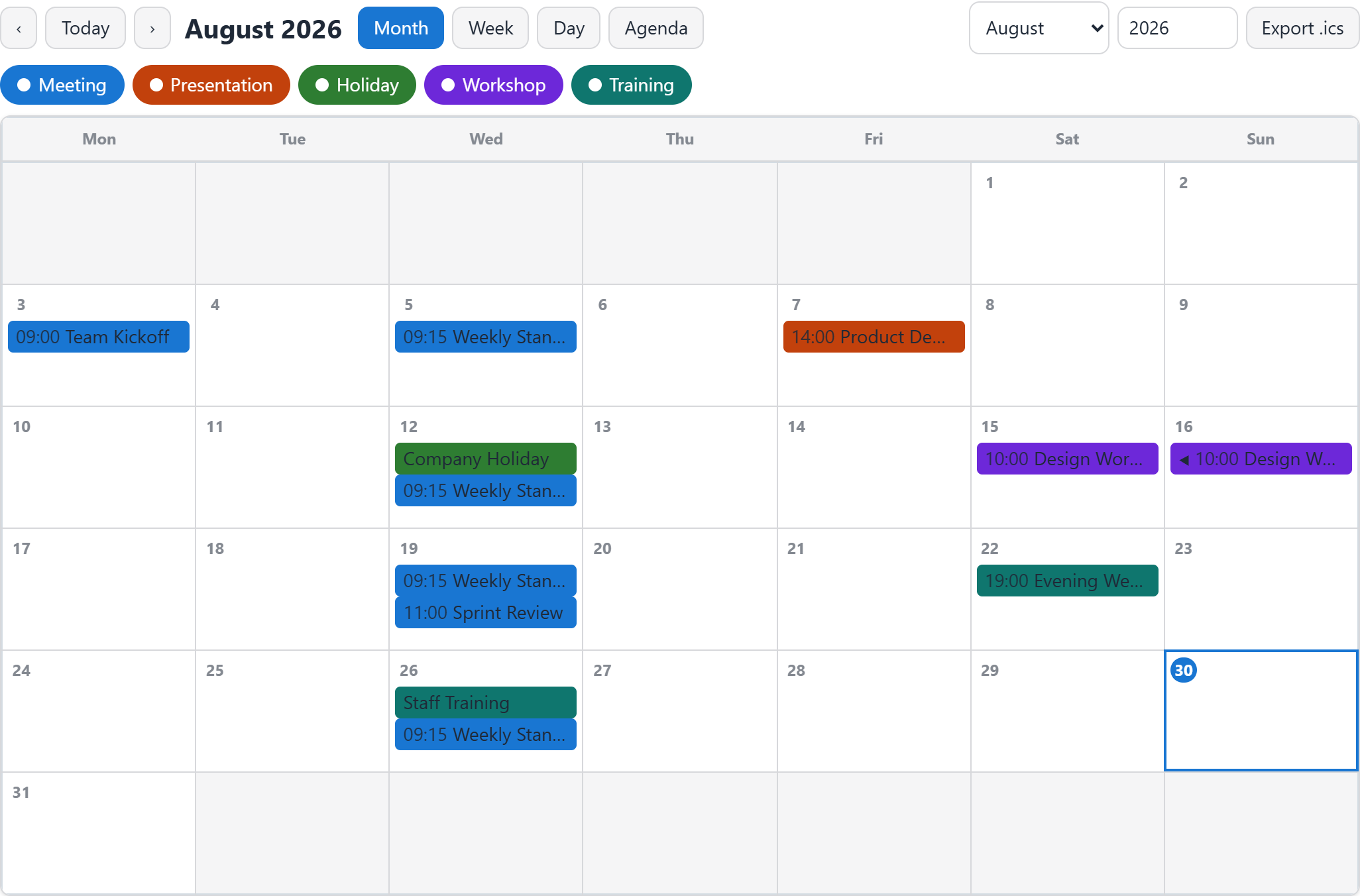The width and height of the screenshot is (1360, 896).
Task: Click the Today button
Action: pos(85,28)
